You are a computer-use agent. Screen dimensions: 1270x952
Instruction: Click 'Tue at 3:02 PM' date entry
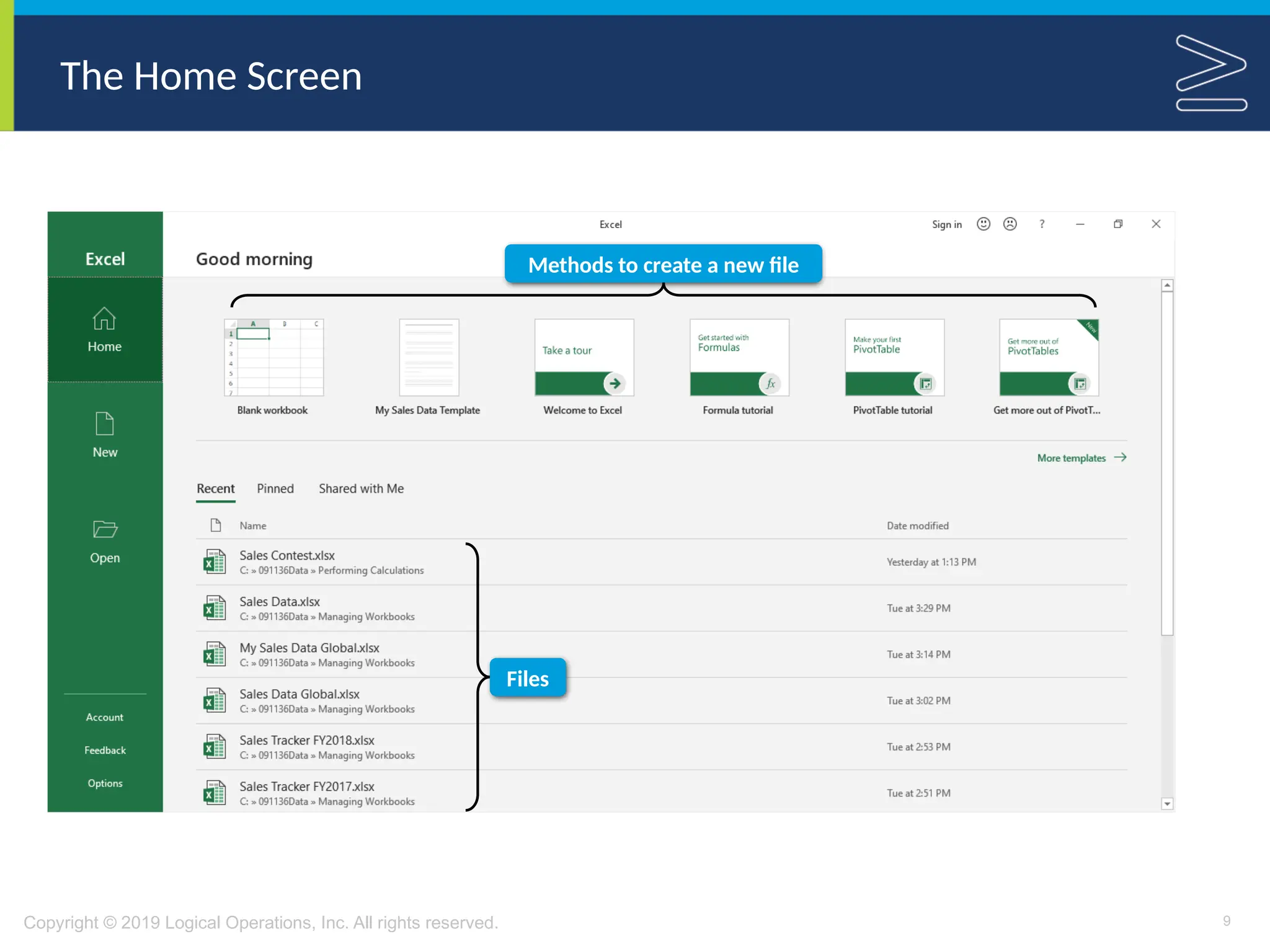point(918,701)
